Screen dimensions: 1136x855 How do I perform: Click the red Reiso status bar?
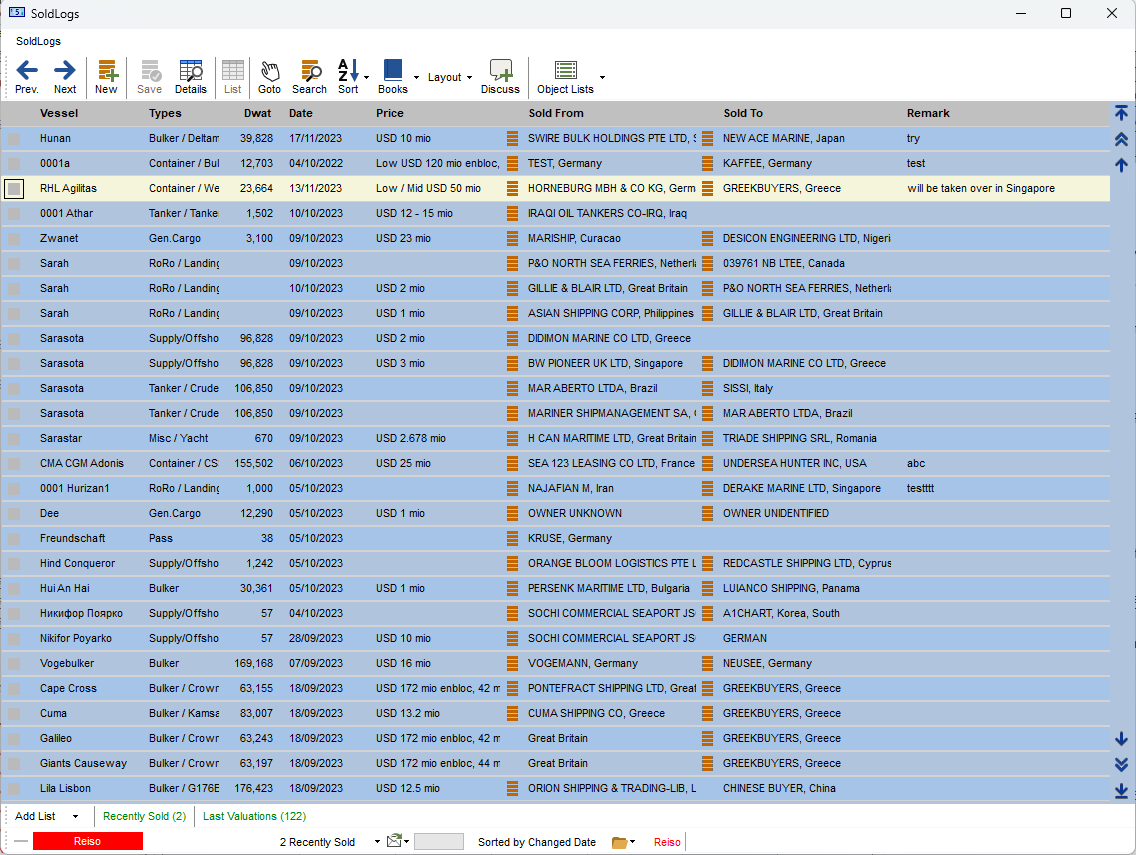pyautogui.click(x=88, y=841)
